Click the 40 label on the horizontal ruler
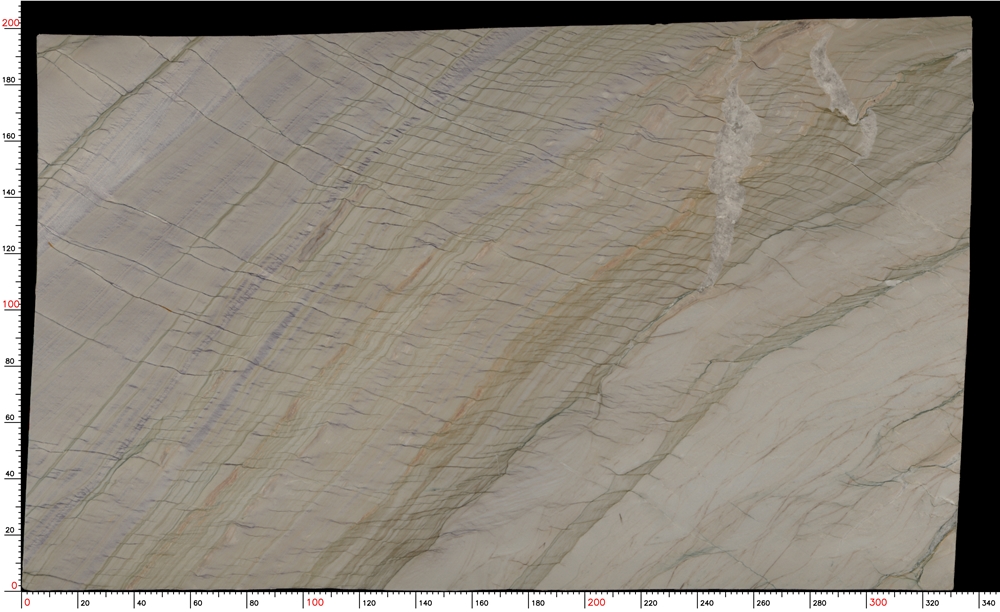The width and height of the screenshot is (1000, 612). 142,603
